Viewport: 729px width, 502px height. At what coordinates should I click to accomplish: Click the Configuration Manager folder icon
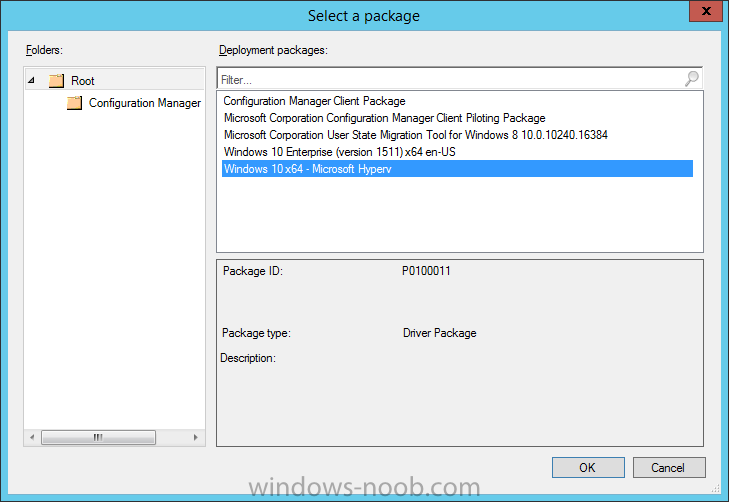point(74,103)
